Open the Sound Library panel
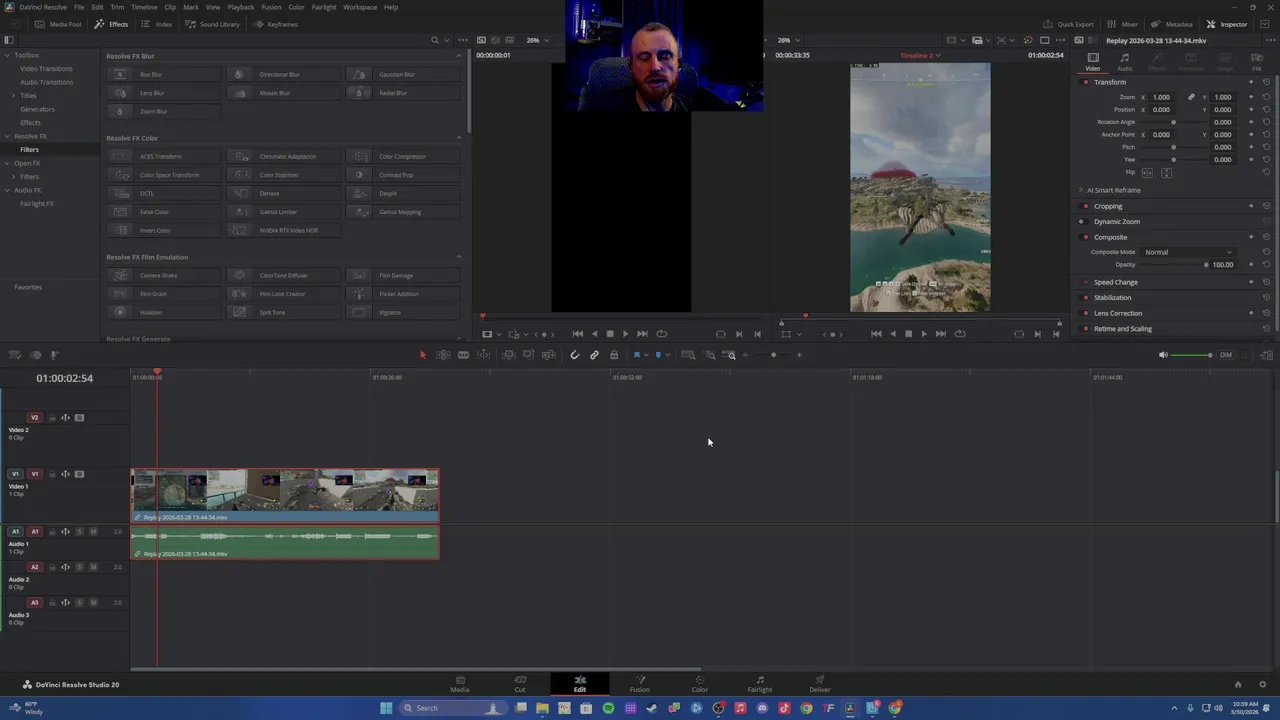The height and width of the screenshot is (720, 1280). pos(213,24)
